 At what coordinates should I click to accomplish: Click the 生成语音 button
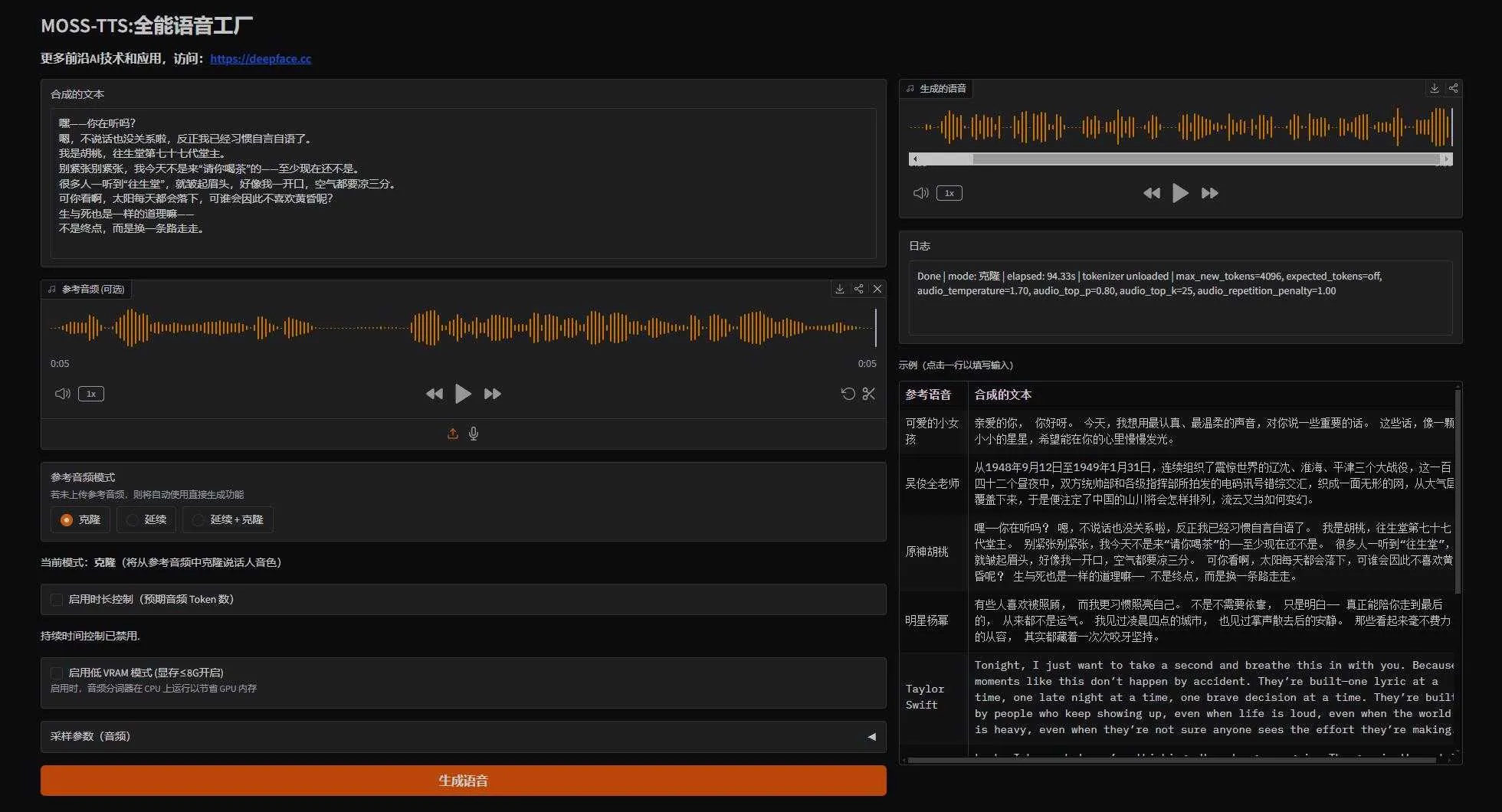tap(463, 781)
